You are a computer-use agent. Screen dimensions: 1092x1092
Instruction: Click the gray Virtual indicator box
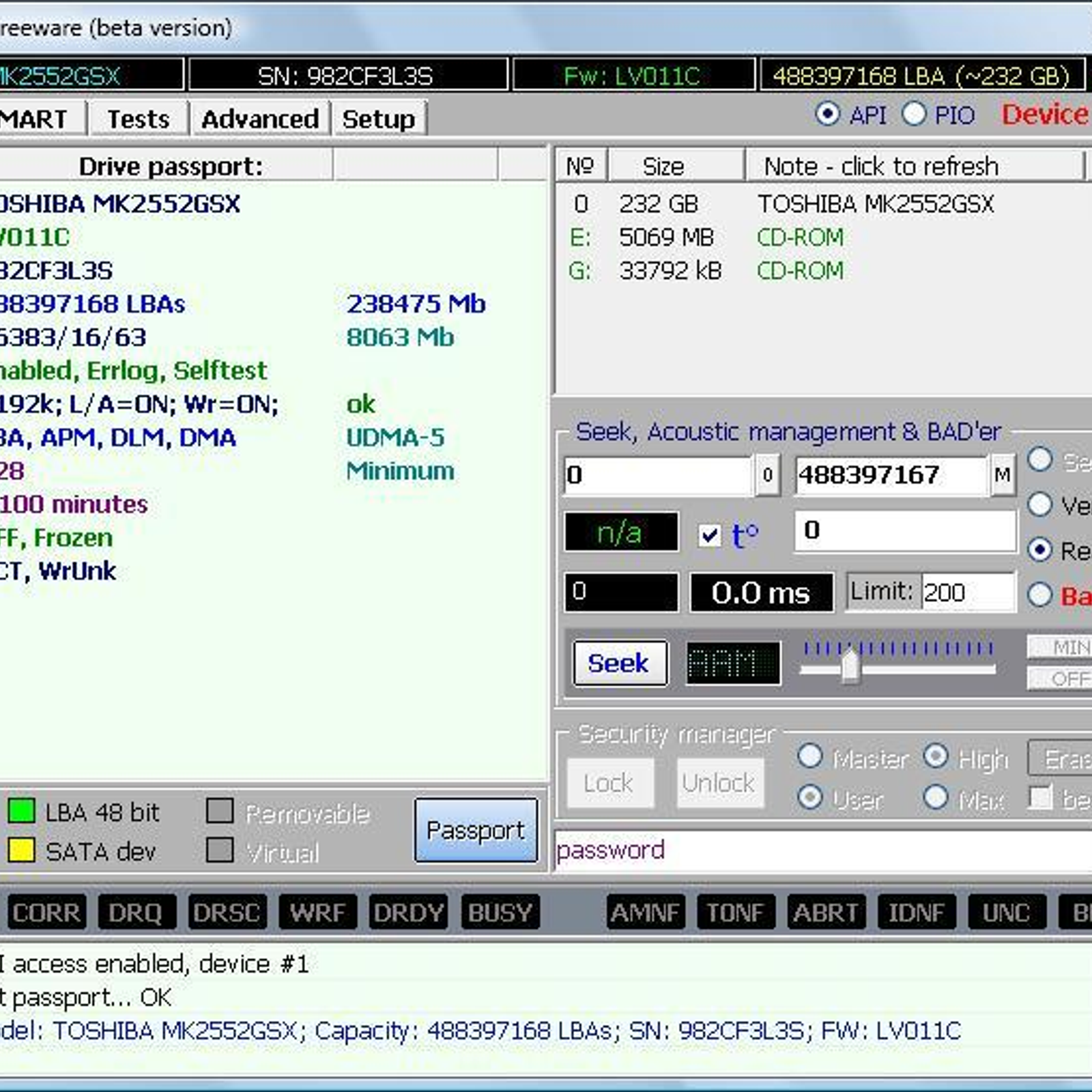(x=220, y=850)
